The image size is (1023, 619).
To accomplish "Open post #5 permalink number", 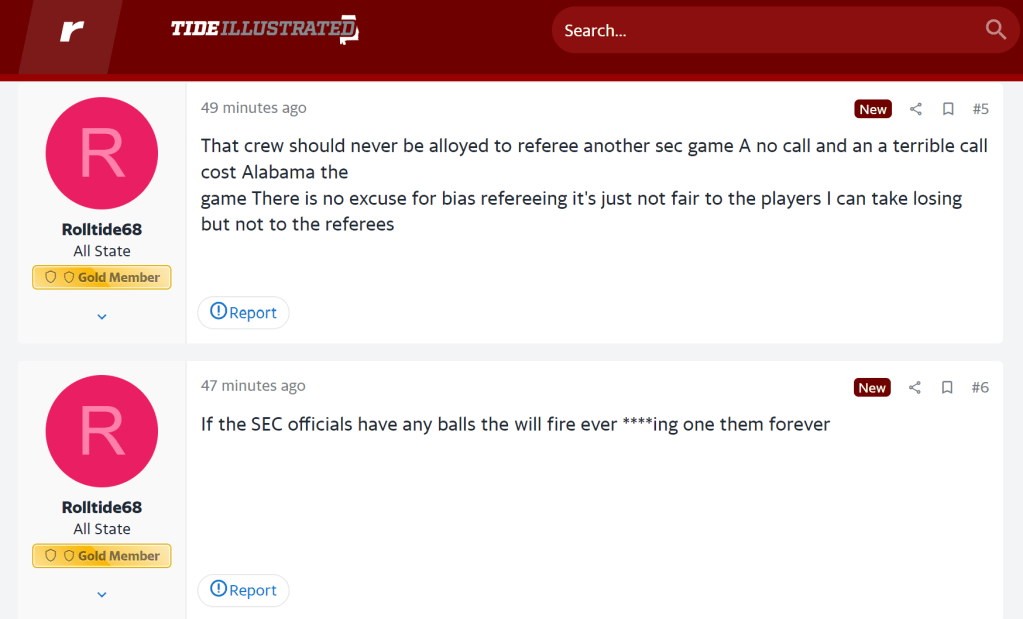I will point(980,109).
